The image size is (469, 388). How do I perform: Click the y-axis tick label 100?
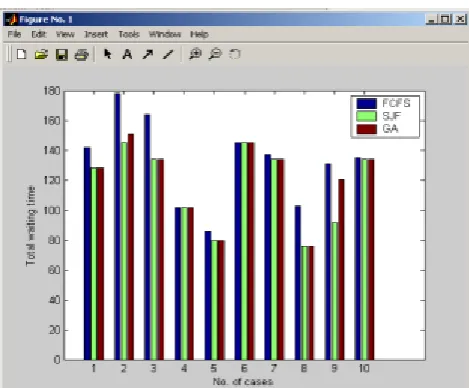[x=52, y=211]
